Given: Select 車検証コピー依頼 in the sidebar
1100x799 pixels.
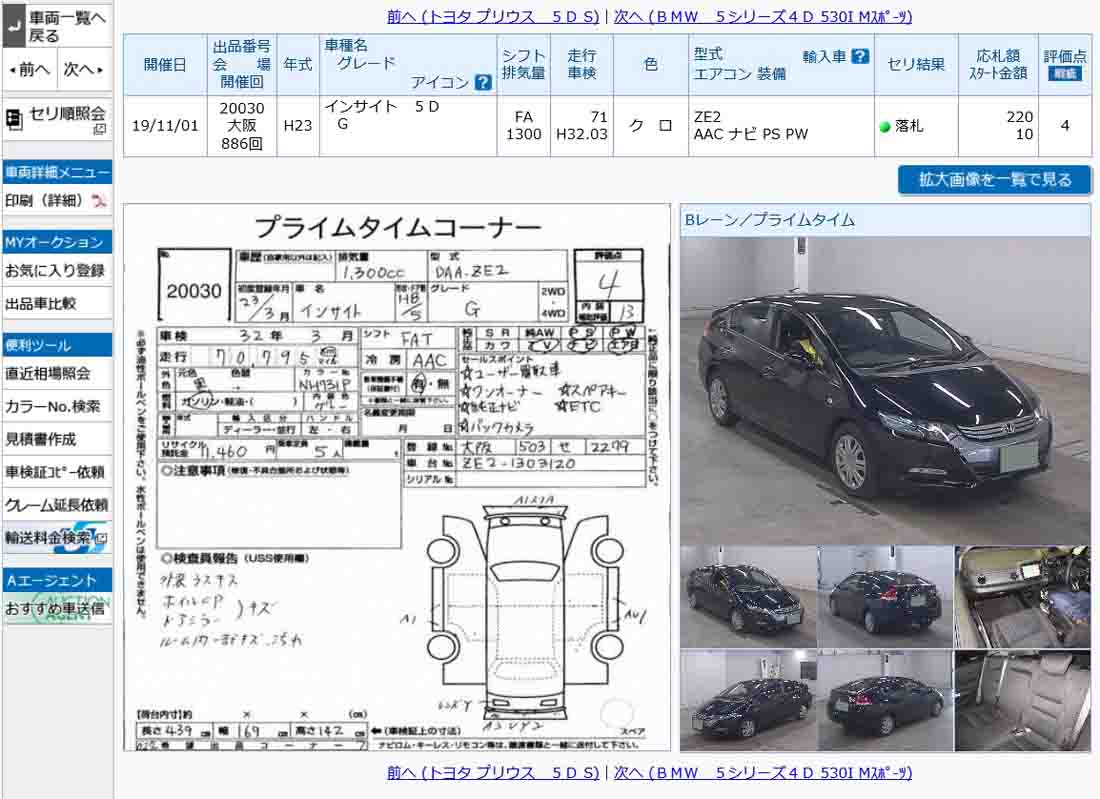Looking at the screenshot, I should [58, 472].
